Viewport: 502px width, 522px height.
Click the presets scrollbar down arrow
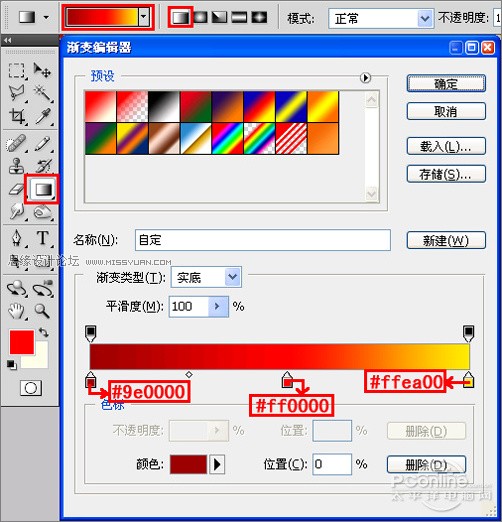371,194
